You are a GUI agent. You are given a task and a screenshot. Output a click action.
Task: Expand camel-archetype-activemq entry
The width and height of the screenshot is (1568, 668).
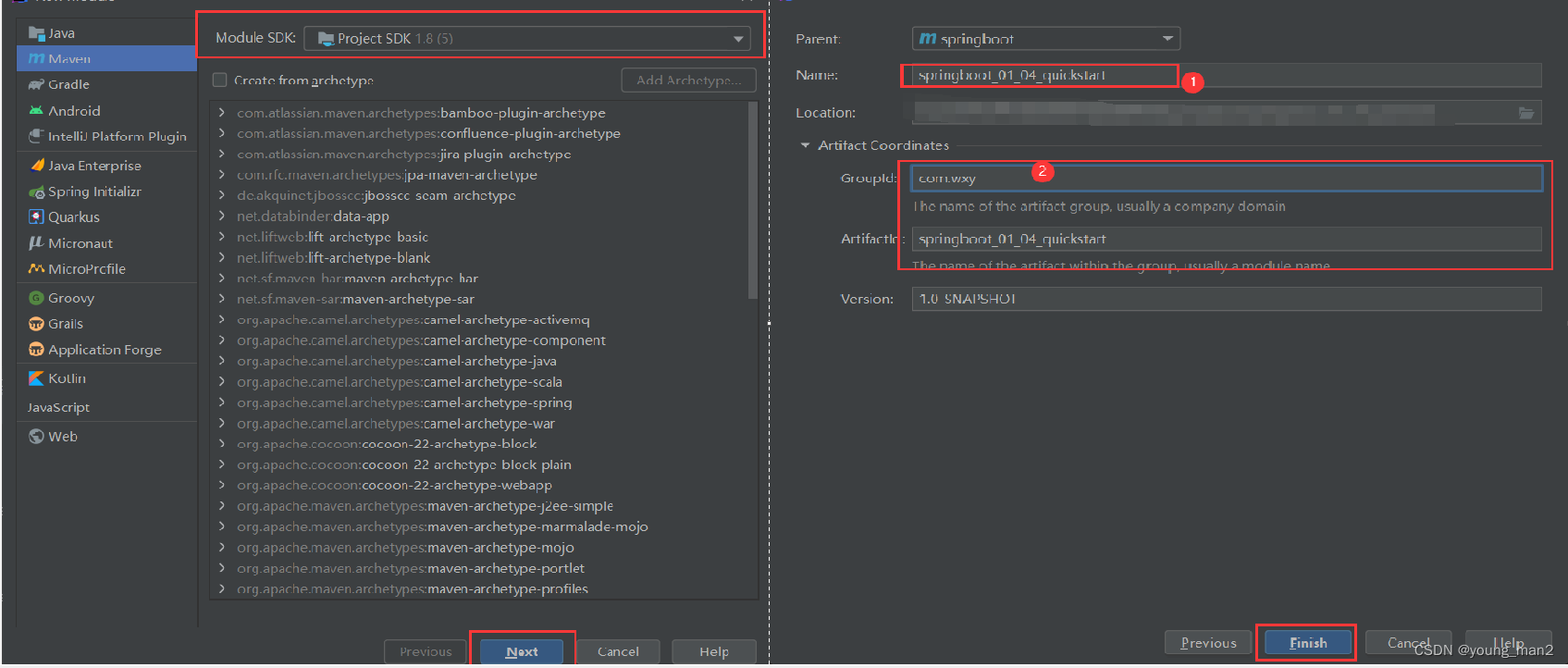[222, 320]
